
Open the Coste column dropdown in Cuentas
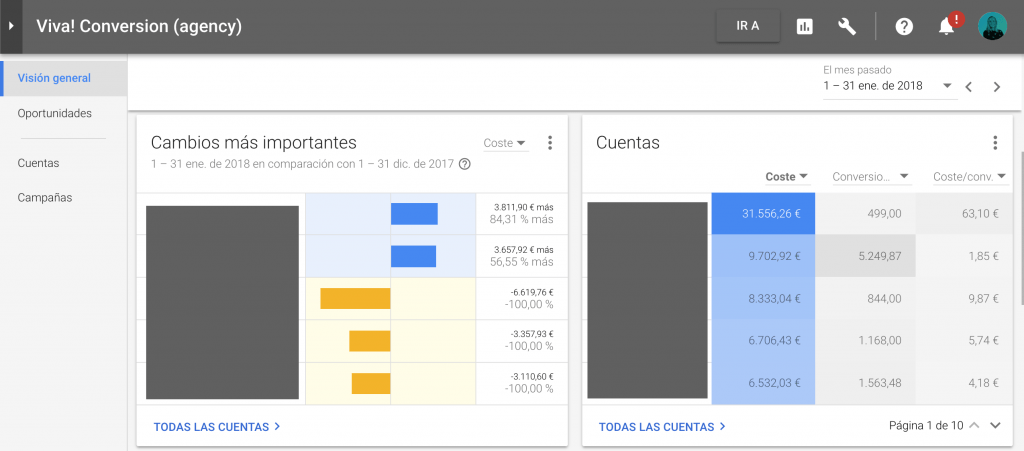[787, 177]
